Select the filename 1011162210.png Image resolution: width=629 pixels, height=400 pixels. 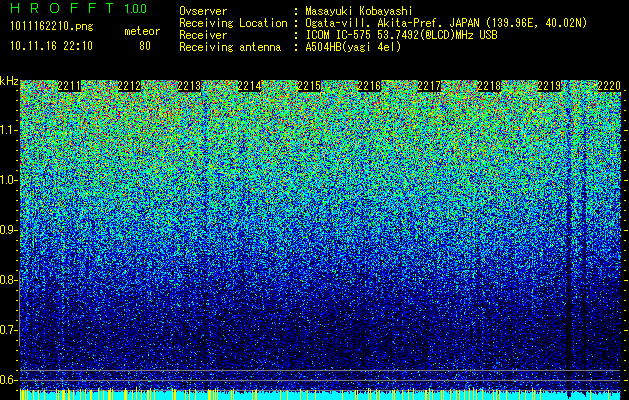[x=52, y=27]
